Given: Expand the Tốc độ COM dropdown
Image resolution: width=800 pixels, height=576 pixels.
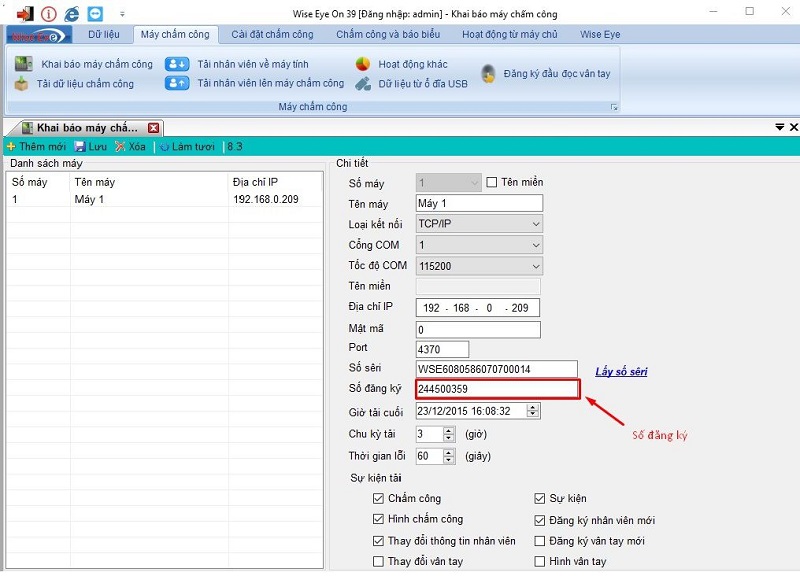Looking at the screenshot, I should (x=536, y=266).
